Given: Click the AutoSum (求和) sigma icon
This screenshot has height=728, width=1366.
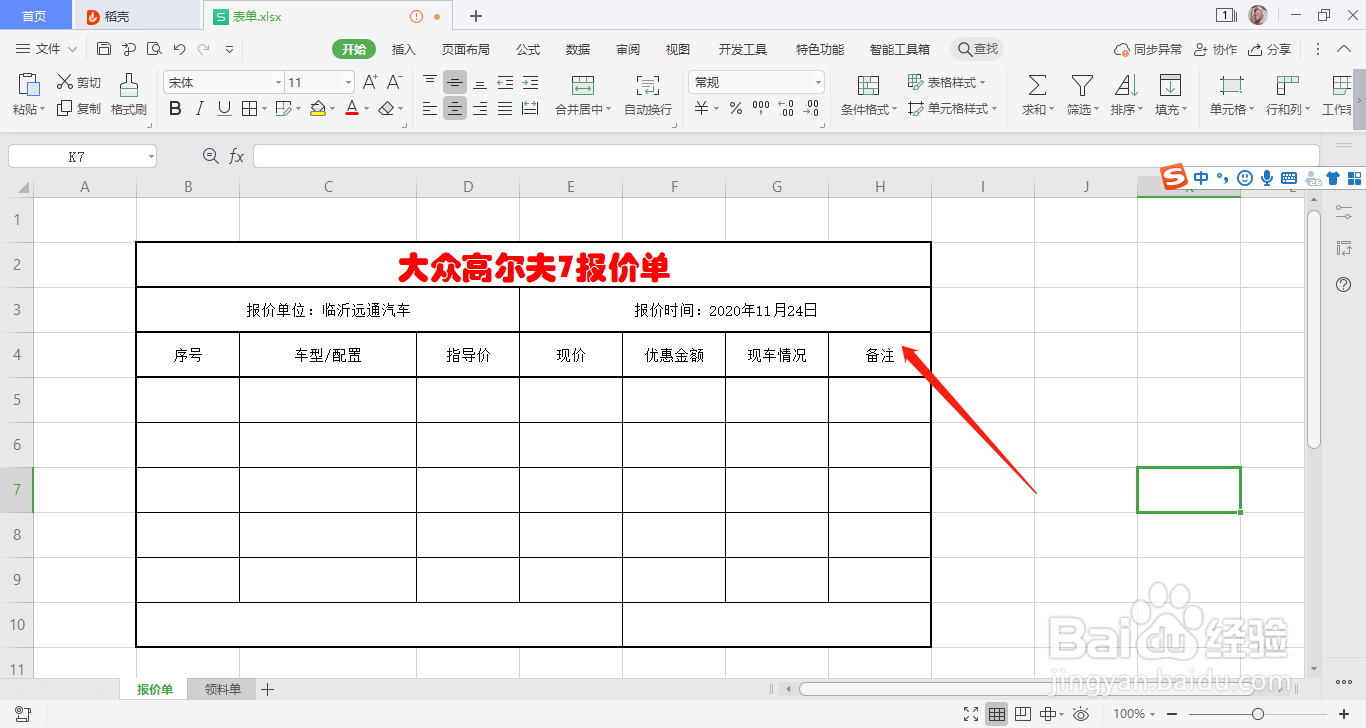Looking at the screenshot, I should 1037,85.
